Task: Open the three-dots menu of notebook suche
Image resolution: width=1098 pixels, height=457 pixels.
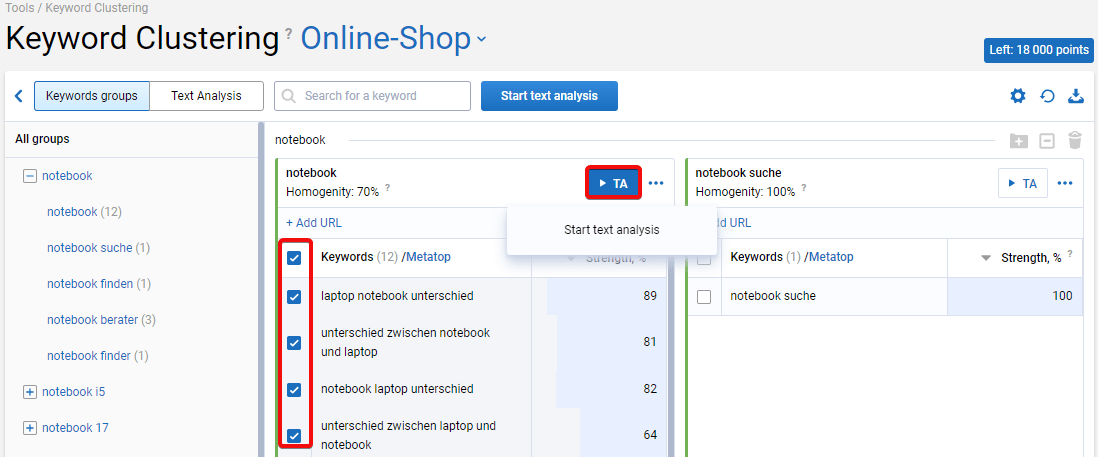Action: tap(1065, 183)
